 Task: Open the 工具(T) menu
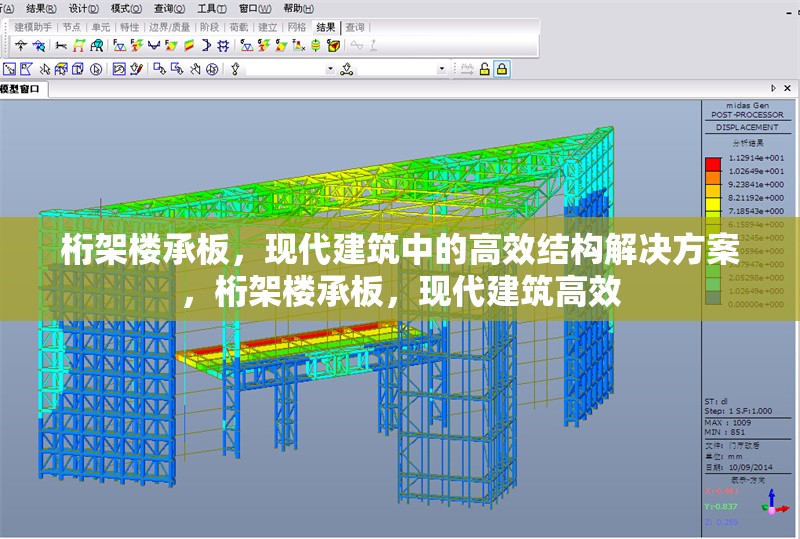[x=212, y=9]
